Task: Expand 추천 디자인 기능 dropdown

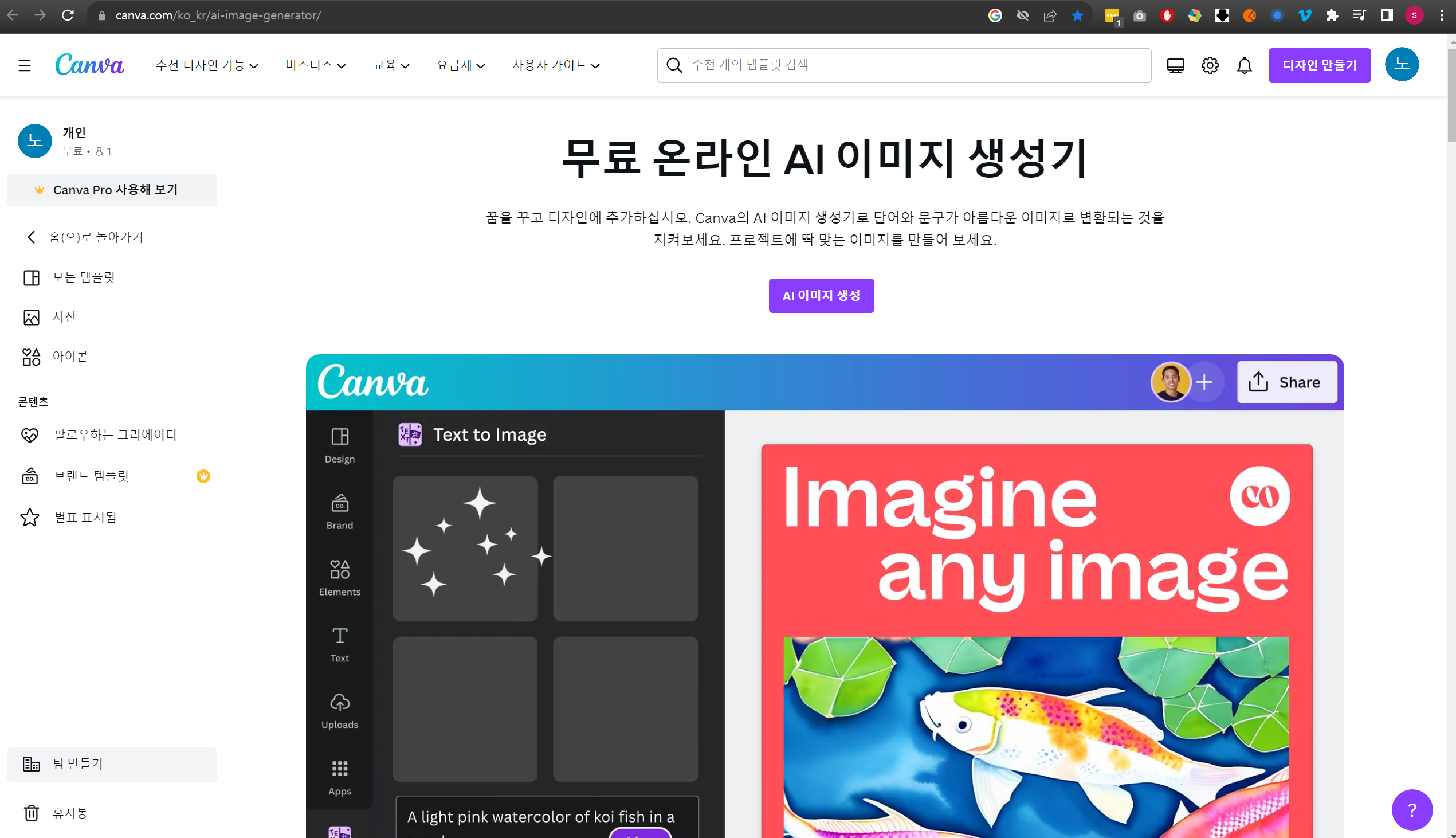Action: pos(206,65)
